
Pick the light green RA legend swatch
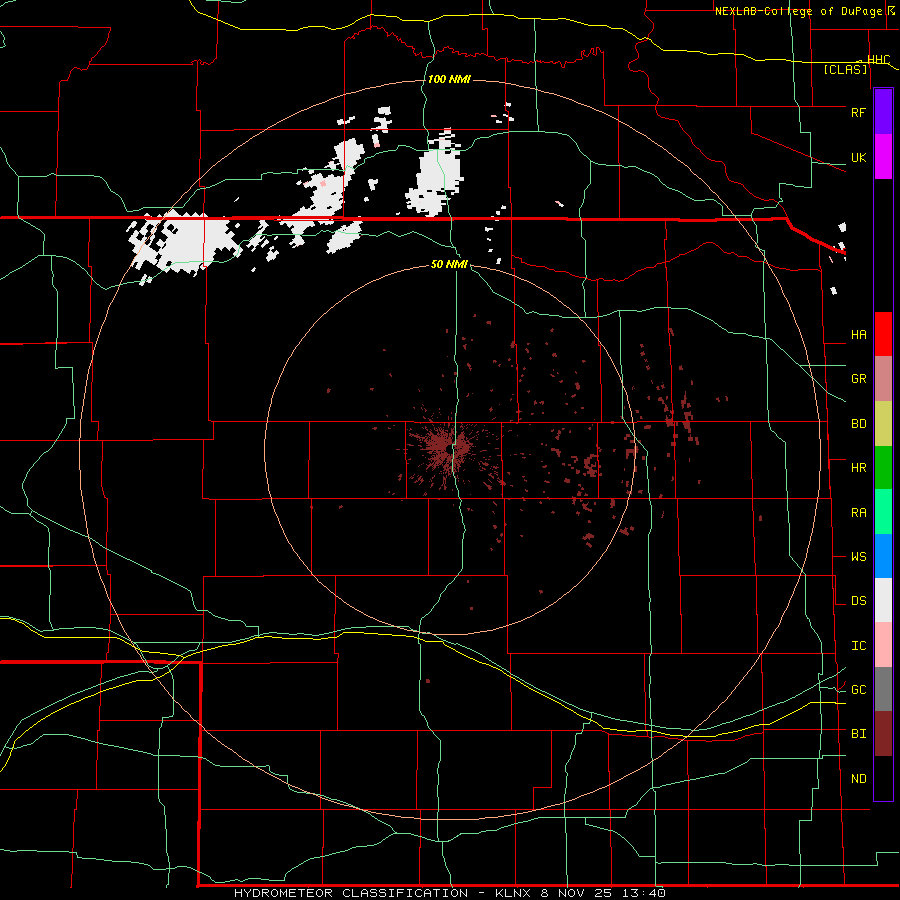point(883,512)
